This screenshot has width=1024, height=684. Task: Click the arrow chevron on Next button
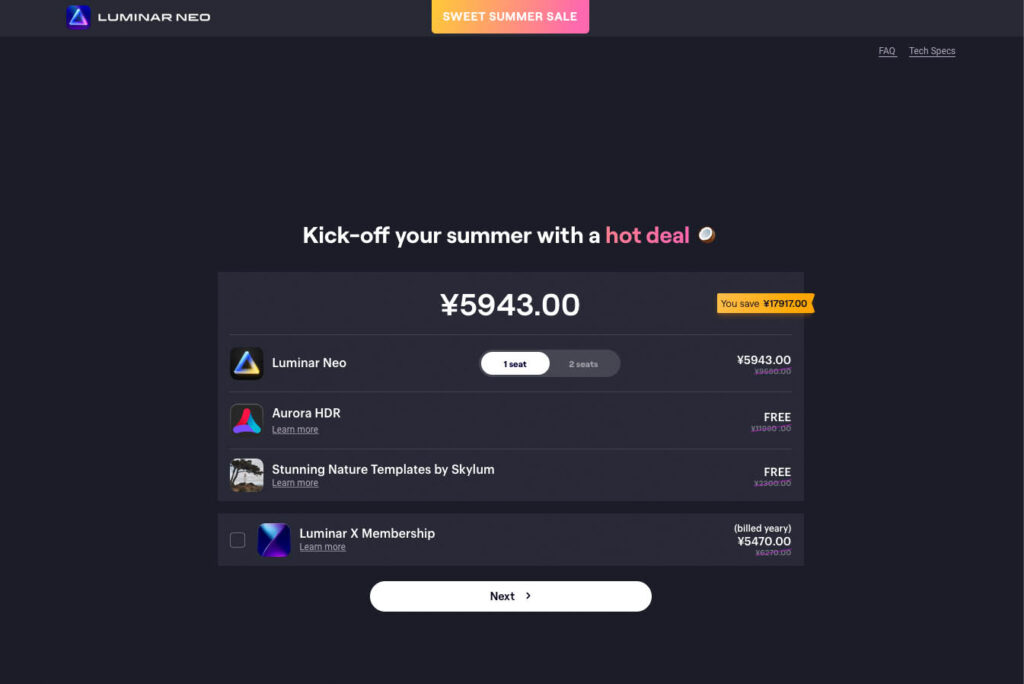[x=528, y=596]
